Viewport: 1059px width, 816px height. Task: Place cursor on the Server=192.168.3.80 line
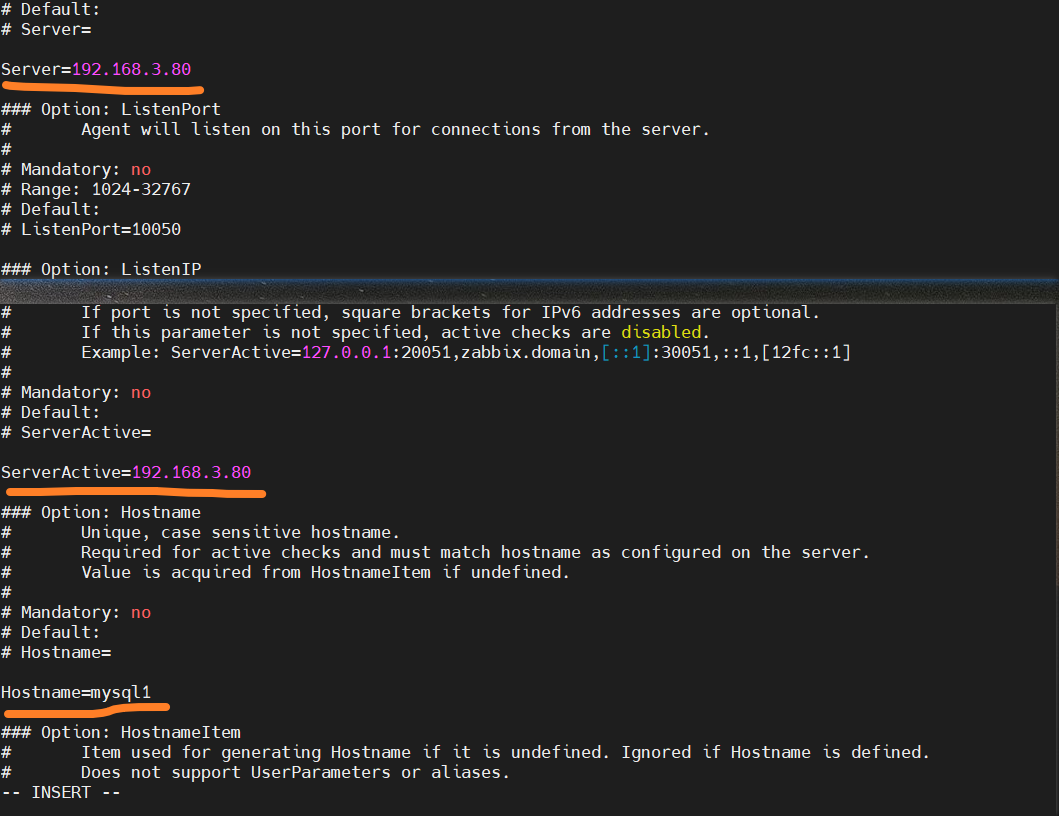point(96,69)
